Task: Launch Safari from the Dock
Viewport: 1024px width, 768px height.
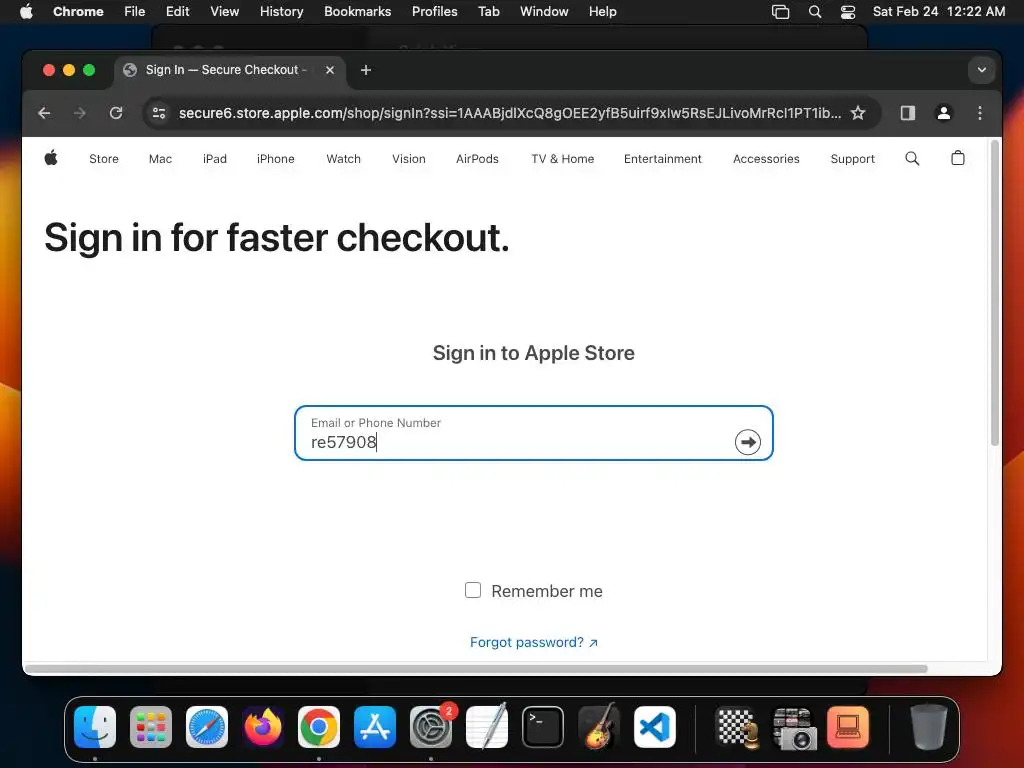Action: 207,727
